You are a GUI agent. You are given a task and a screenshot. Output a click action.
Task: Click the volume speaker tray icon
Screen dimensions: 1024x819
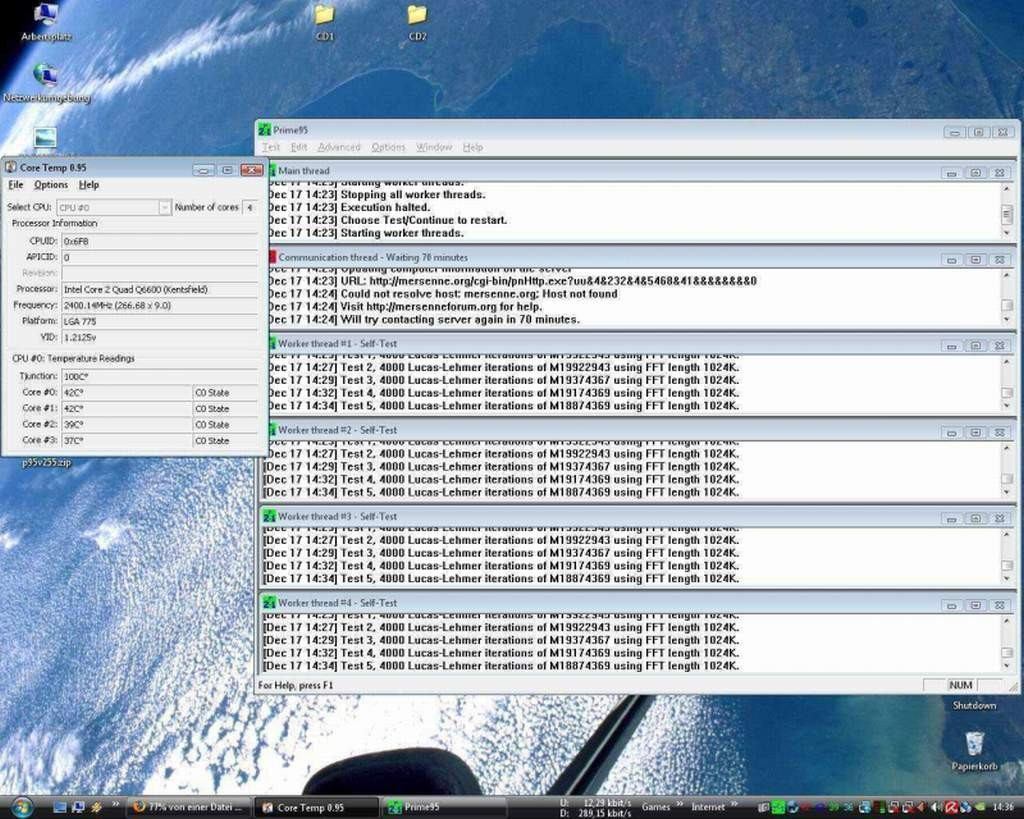pos(935,807)
